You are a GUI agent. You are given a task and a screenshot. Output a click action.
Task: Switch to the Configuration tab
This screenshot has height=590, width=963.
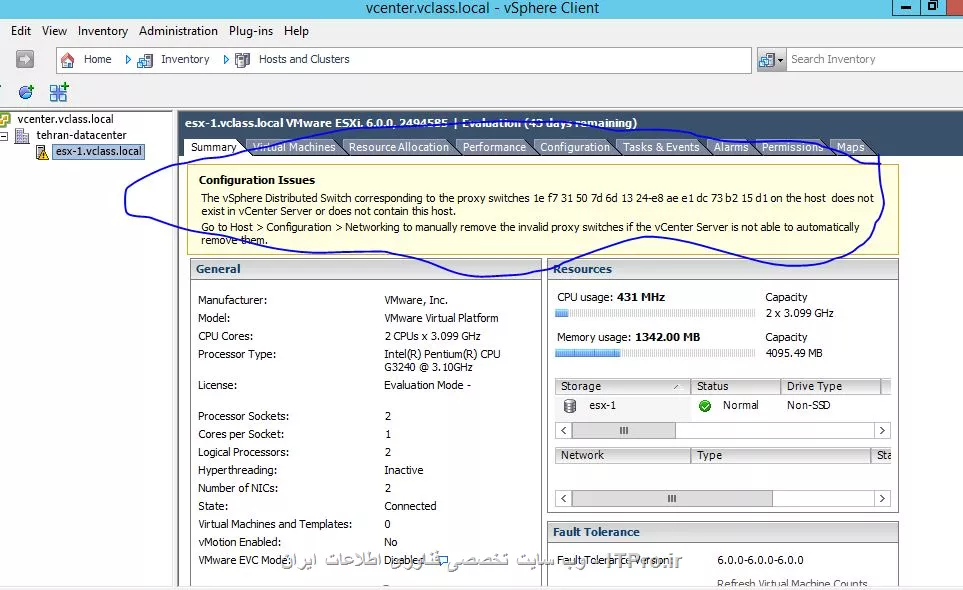coord(575,147)
